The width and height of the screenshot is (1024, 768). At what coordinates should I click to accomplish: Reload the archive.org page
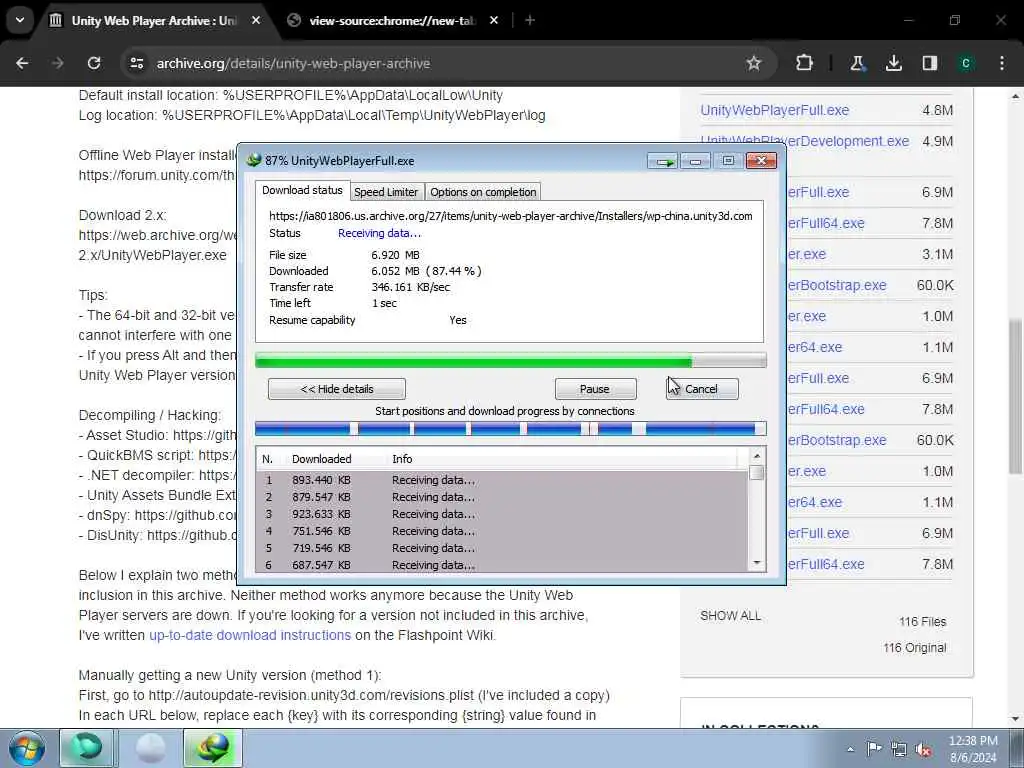94,63
